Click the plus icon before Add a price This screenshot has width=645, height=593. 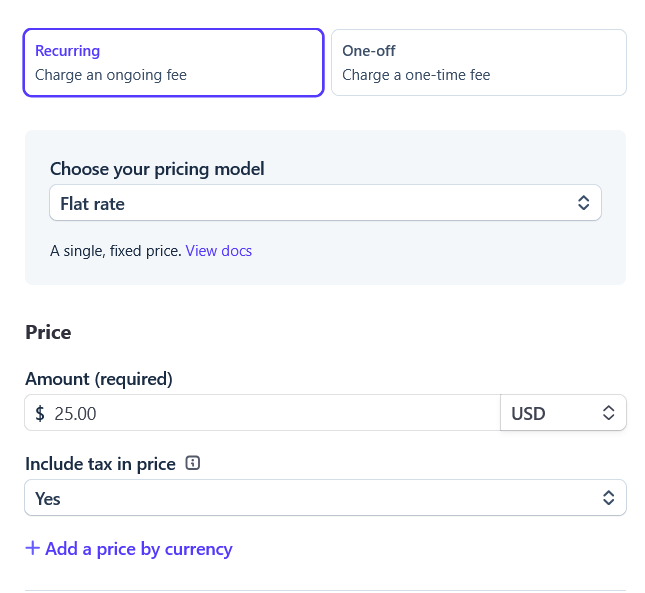(32, 548)
